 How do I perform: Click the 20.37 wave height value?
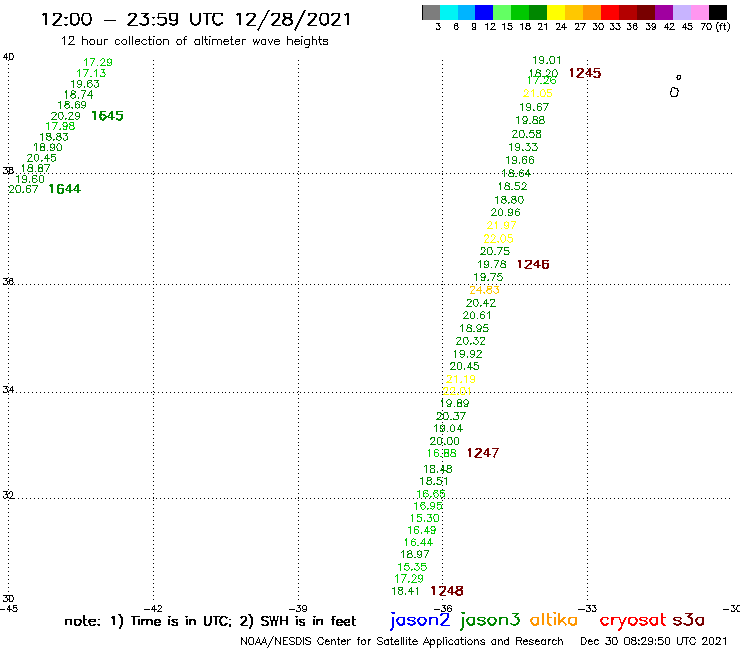(451, 416)
